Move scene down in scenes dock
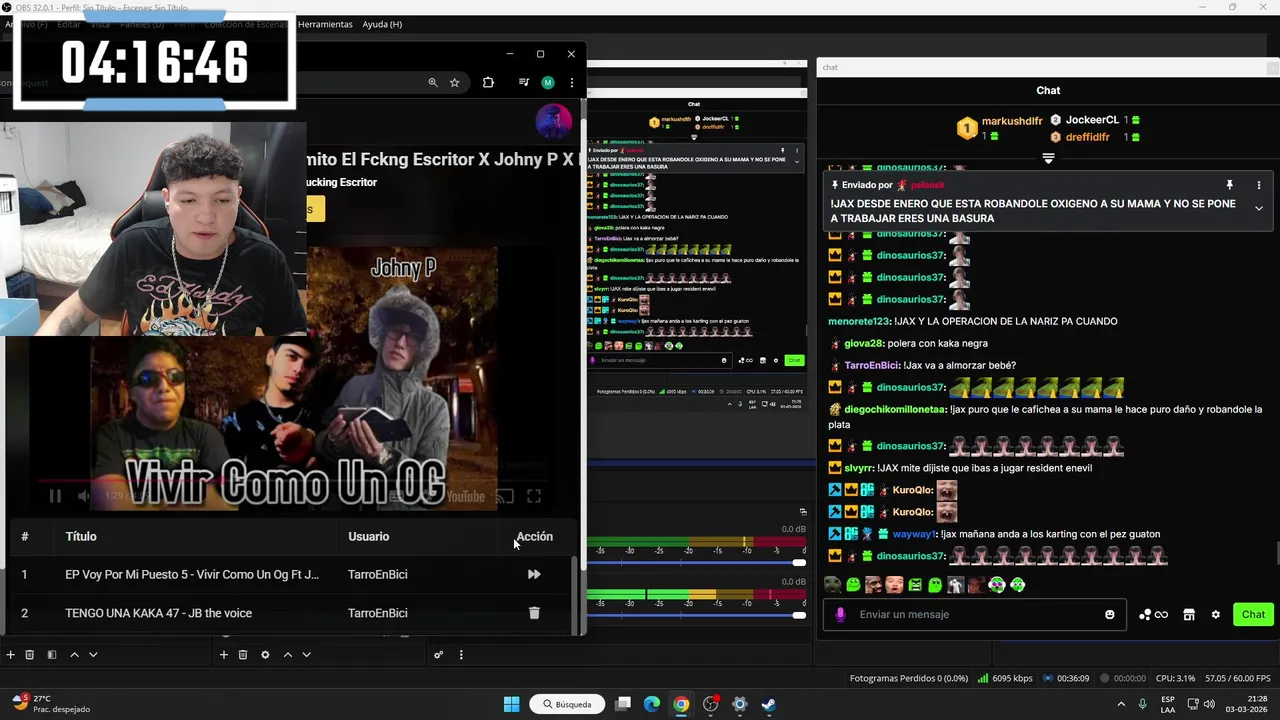The height and width of the screenshot is (720, 1280). tap(93, 655)
